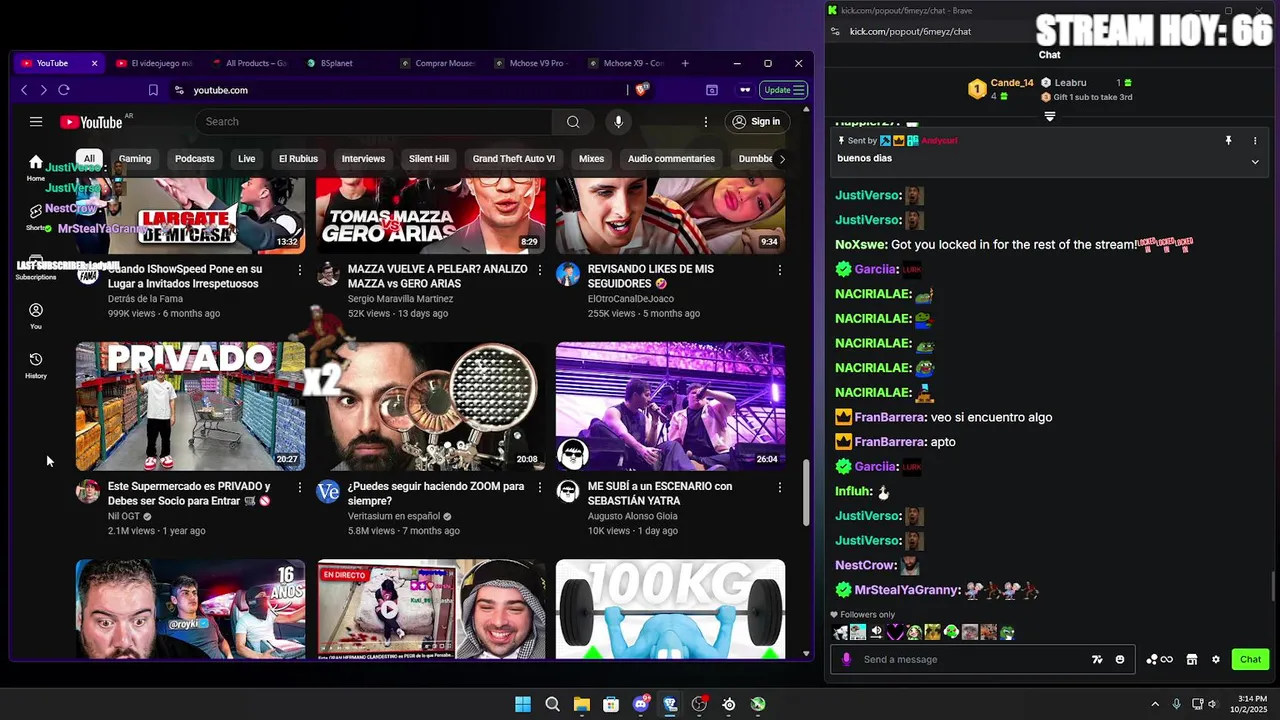This screenshot has height=720, width=1280.
Task: Start voice search with microphone icon
Action: click(618, 122)
